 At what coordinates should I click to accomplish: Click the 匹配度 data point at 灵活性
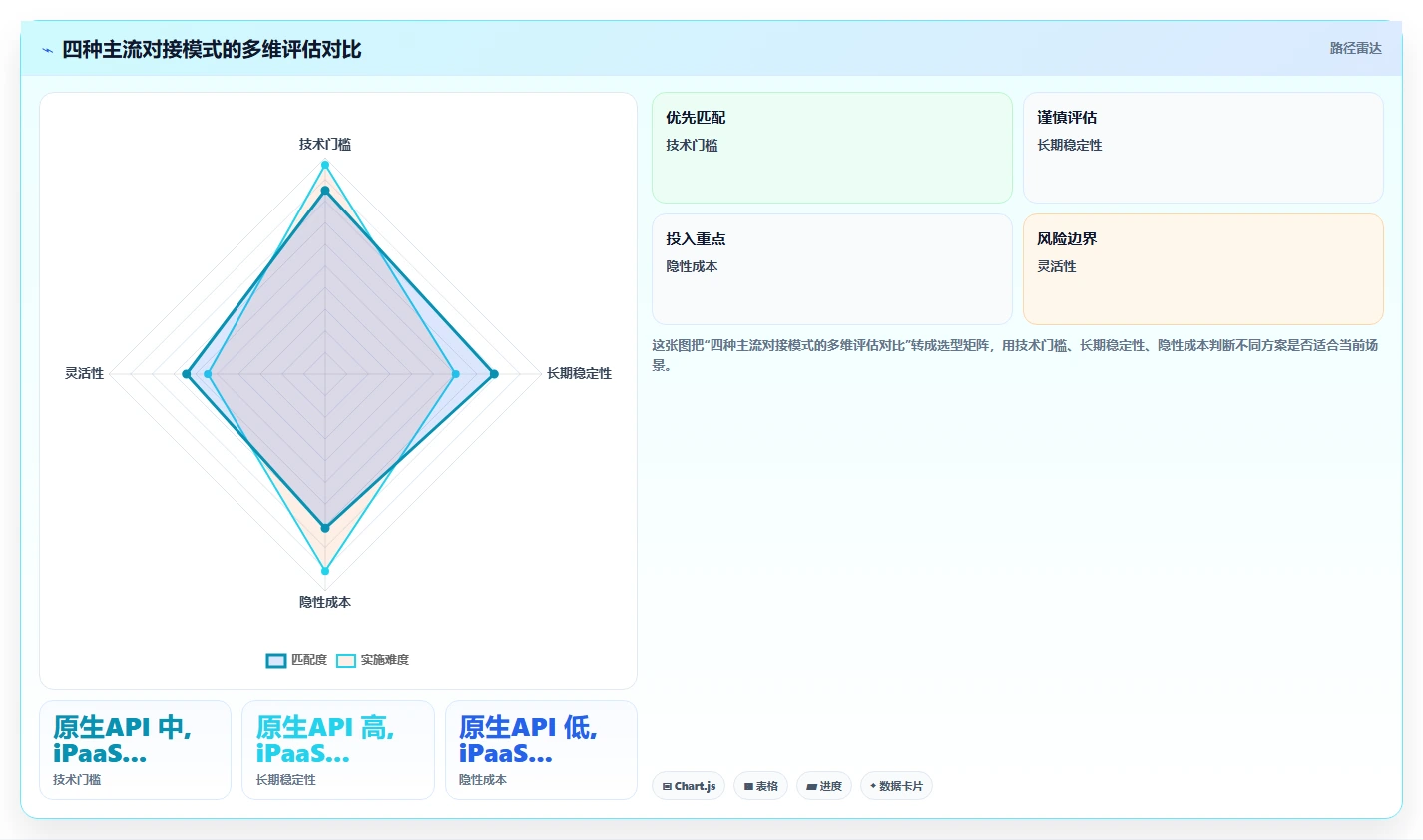click(x=187, y=374)
